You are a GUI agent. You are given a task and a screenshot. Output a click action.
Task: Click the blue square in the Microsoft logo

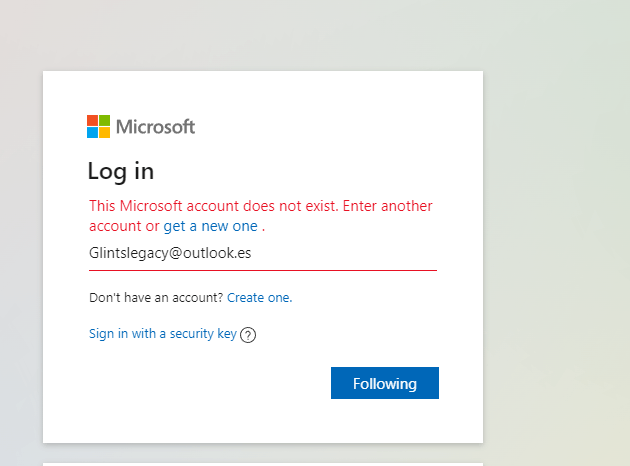coord(92,132)
